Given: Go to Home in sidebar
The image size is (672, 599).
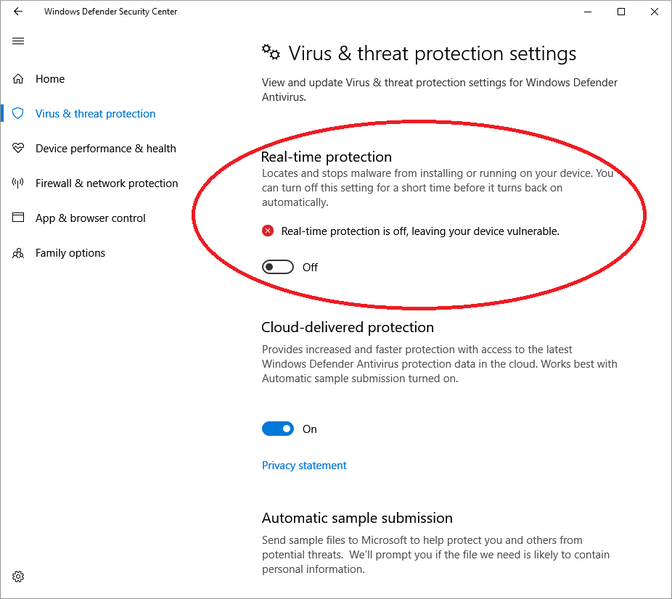Looking at the screenshot, I should 50,79.
